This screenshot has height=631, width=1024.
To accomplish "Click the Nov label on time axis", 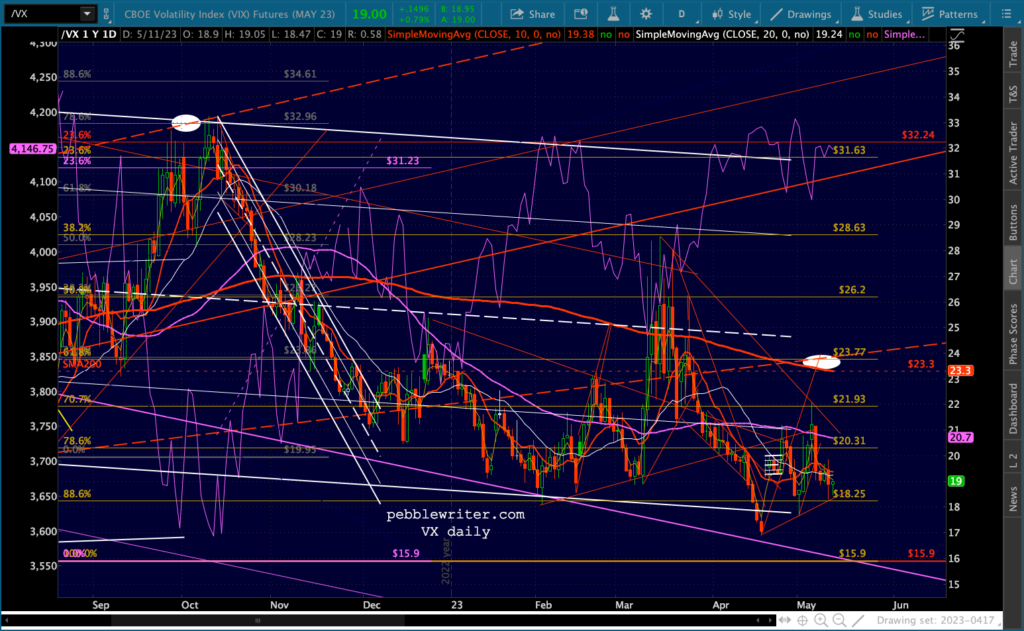I will click(x=279, y=605).
